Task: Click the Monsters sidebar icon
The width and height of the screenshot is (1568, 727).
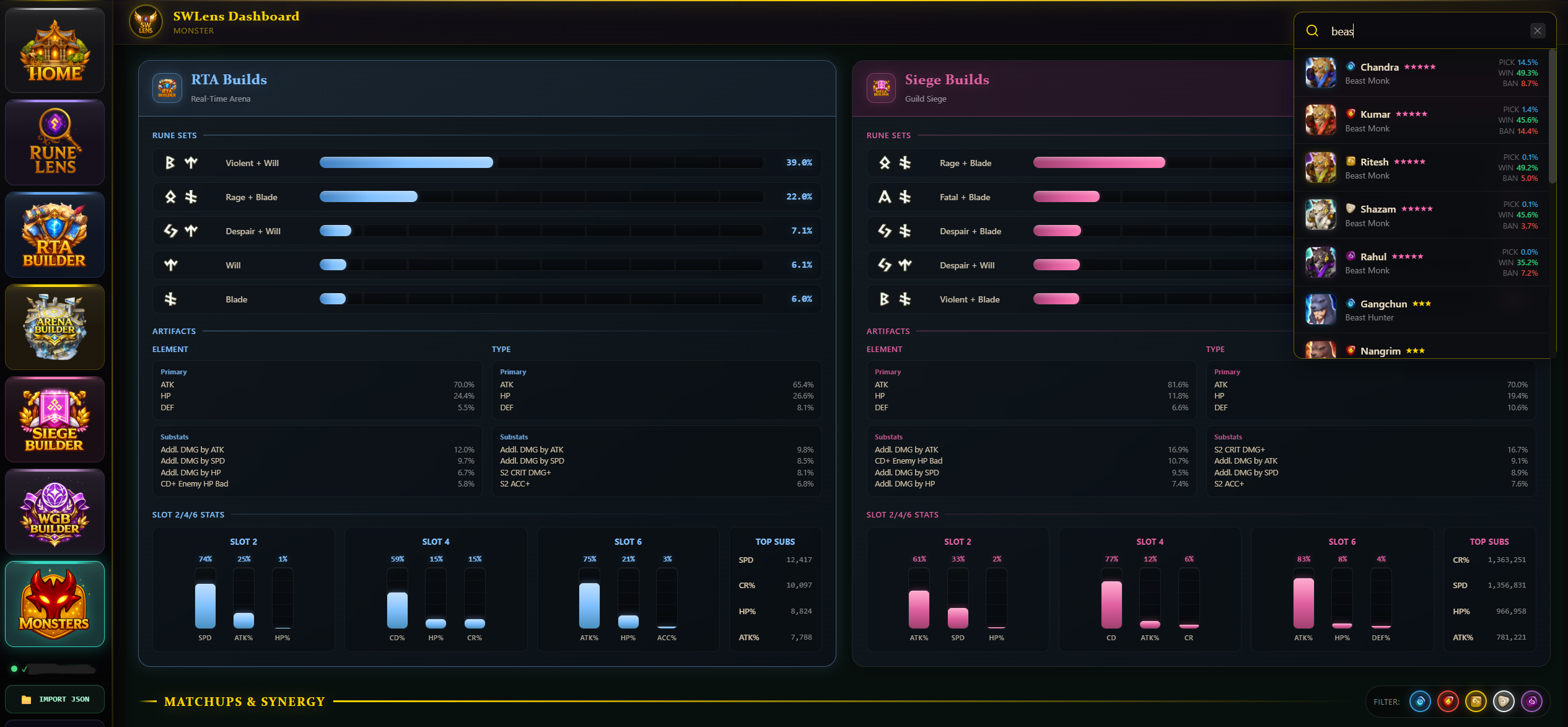Action: pyautogui.click(x=55, y=604)
